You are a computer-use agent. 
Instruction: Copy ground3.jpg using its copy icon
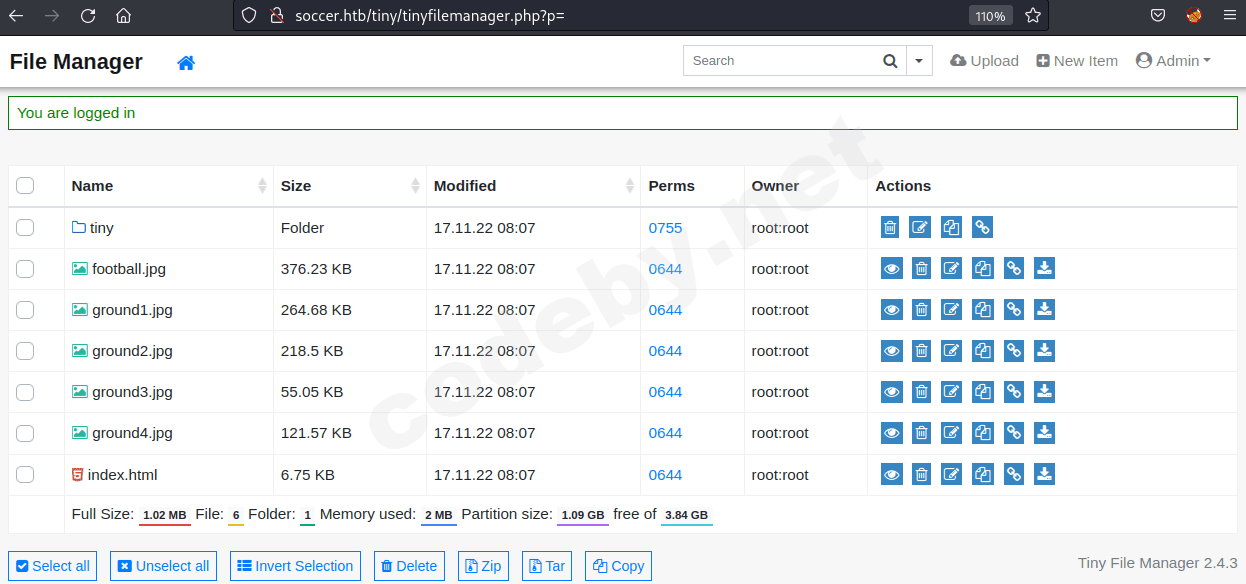983,392
